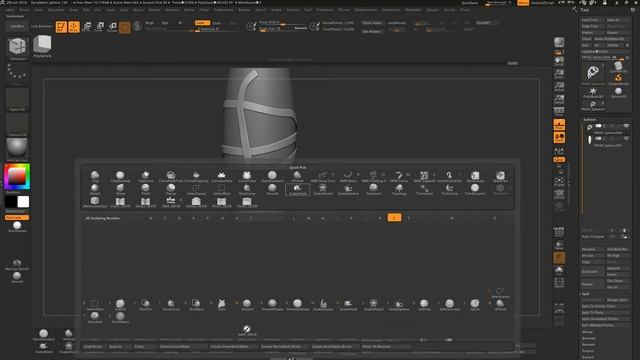640x360 pixels.
Task: Open the material sphere selector
Action: 17,149
